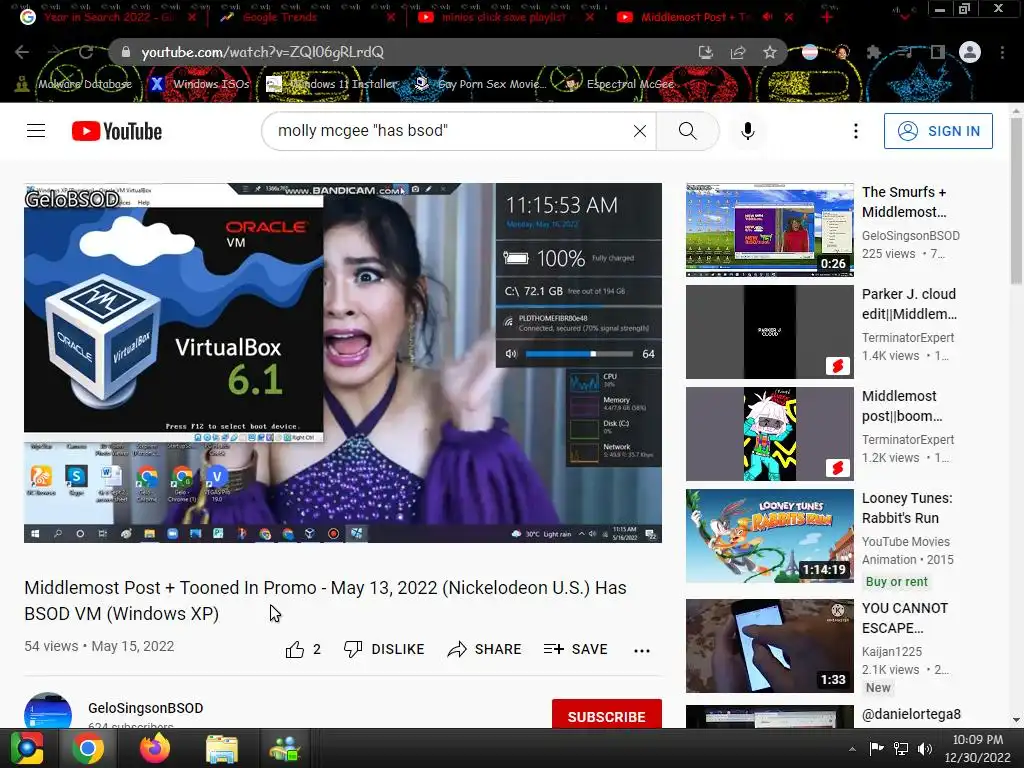Open Windows Live Messenger taskbar icon

point(285,748)
